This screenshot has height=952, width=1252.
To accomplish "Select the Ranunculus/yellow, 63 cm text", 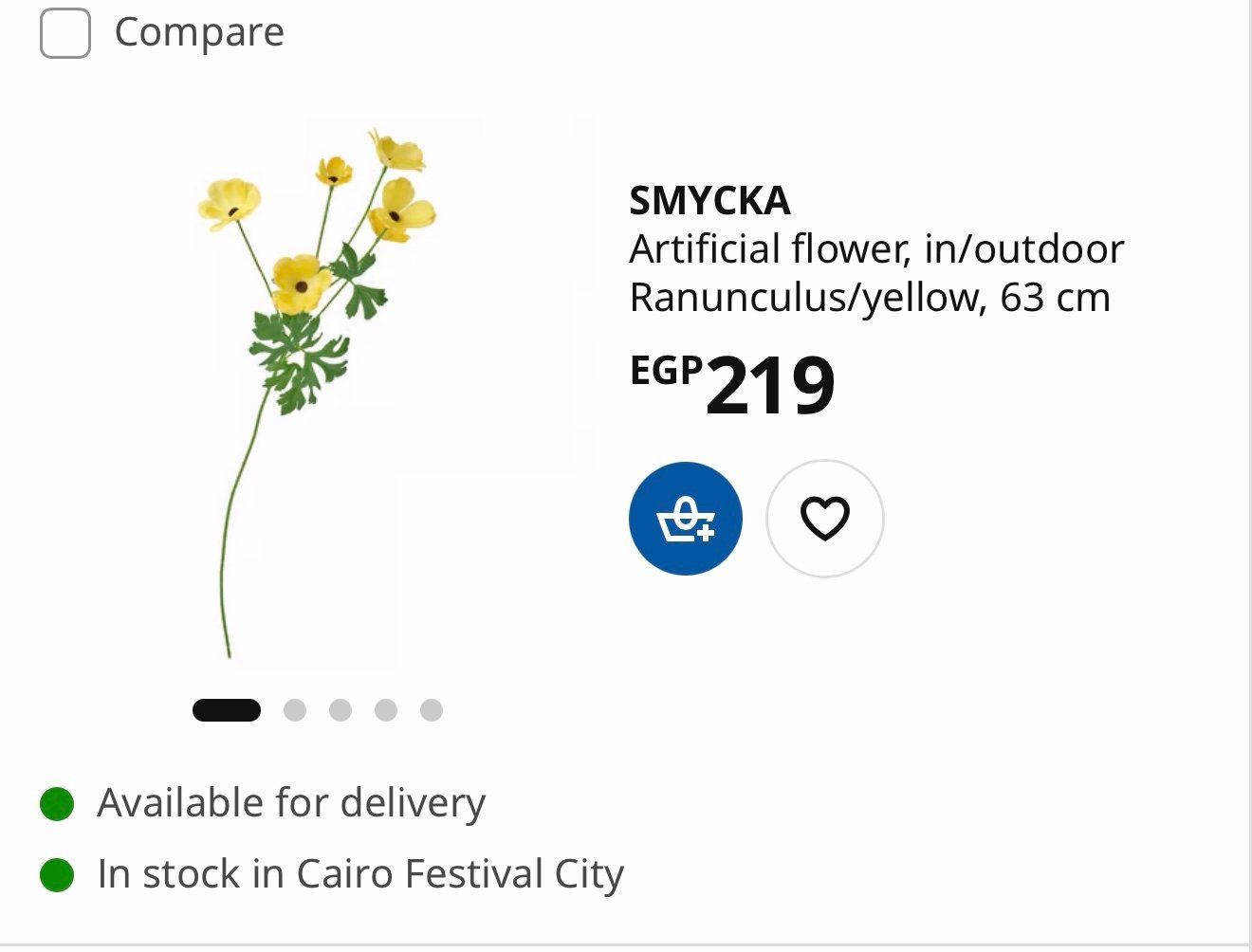I will pos(870,298).
